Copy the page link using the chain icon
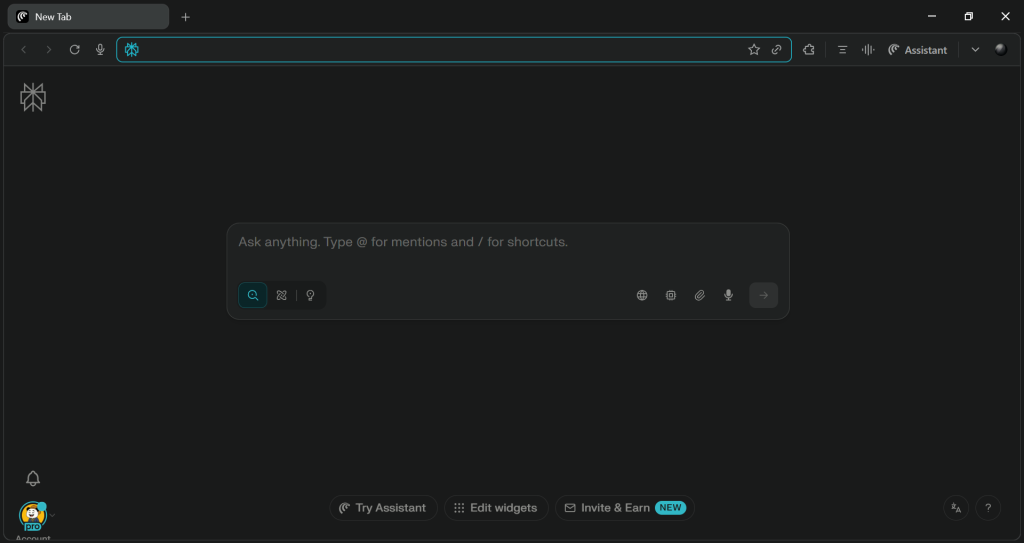1024x543 pixels. [x=776, y=50]
